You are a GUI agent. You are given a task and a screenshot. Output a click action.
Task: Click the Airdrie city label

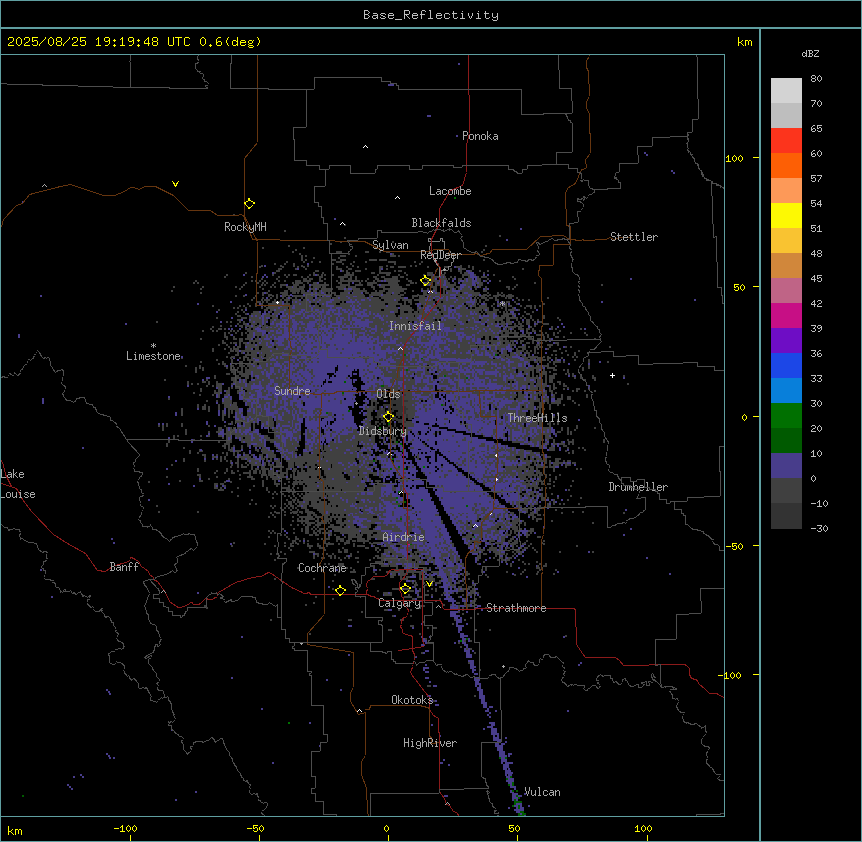coord(404,537)
